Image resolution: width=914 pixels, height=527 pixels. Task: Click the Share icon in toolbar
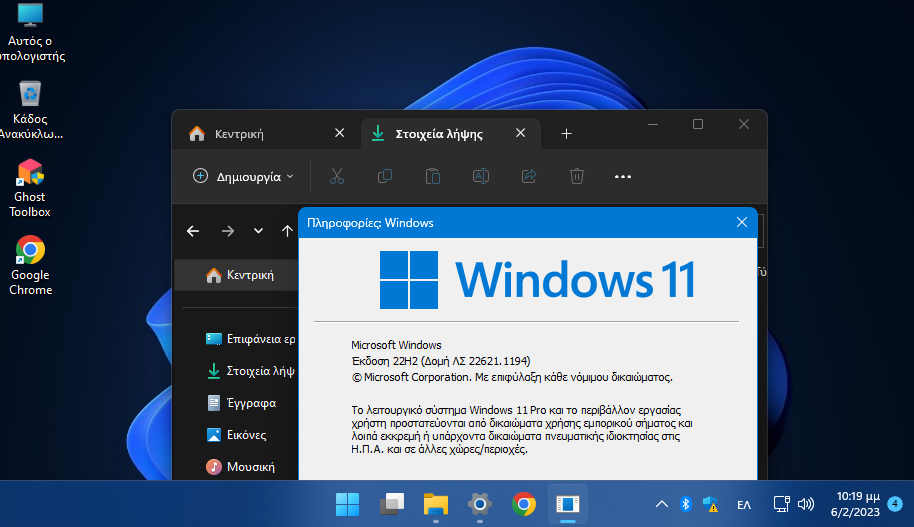pyautogui.click(x=529, y=176)
